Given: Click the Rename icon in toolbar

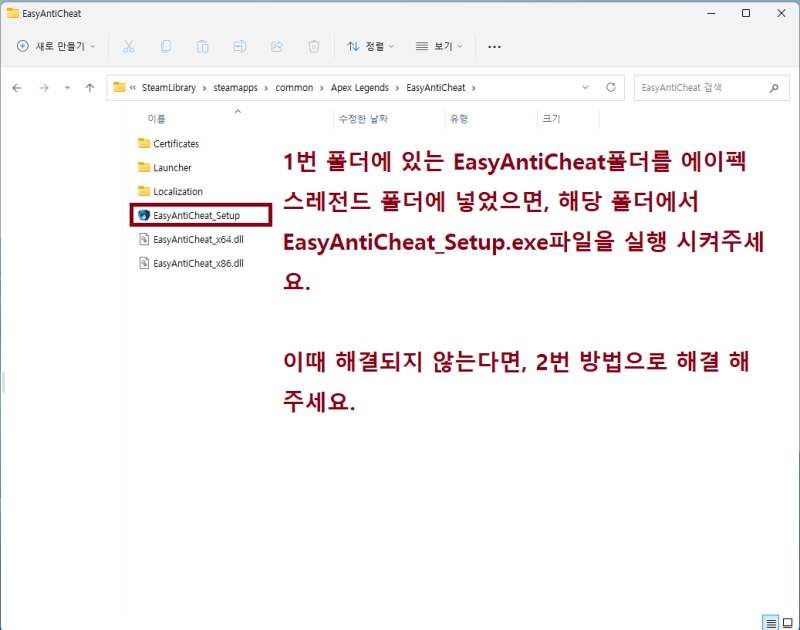Looking at the screenshot, I should coord(239,46).
